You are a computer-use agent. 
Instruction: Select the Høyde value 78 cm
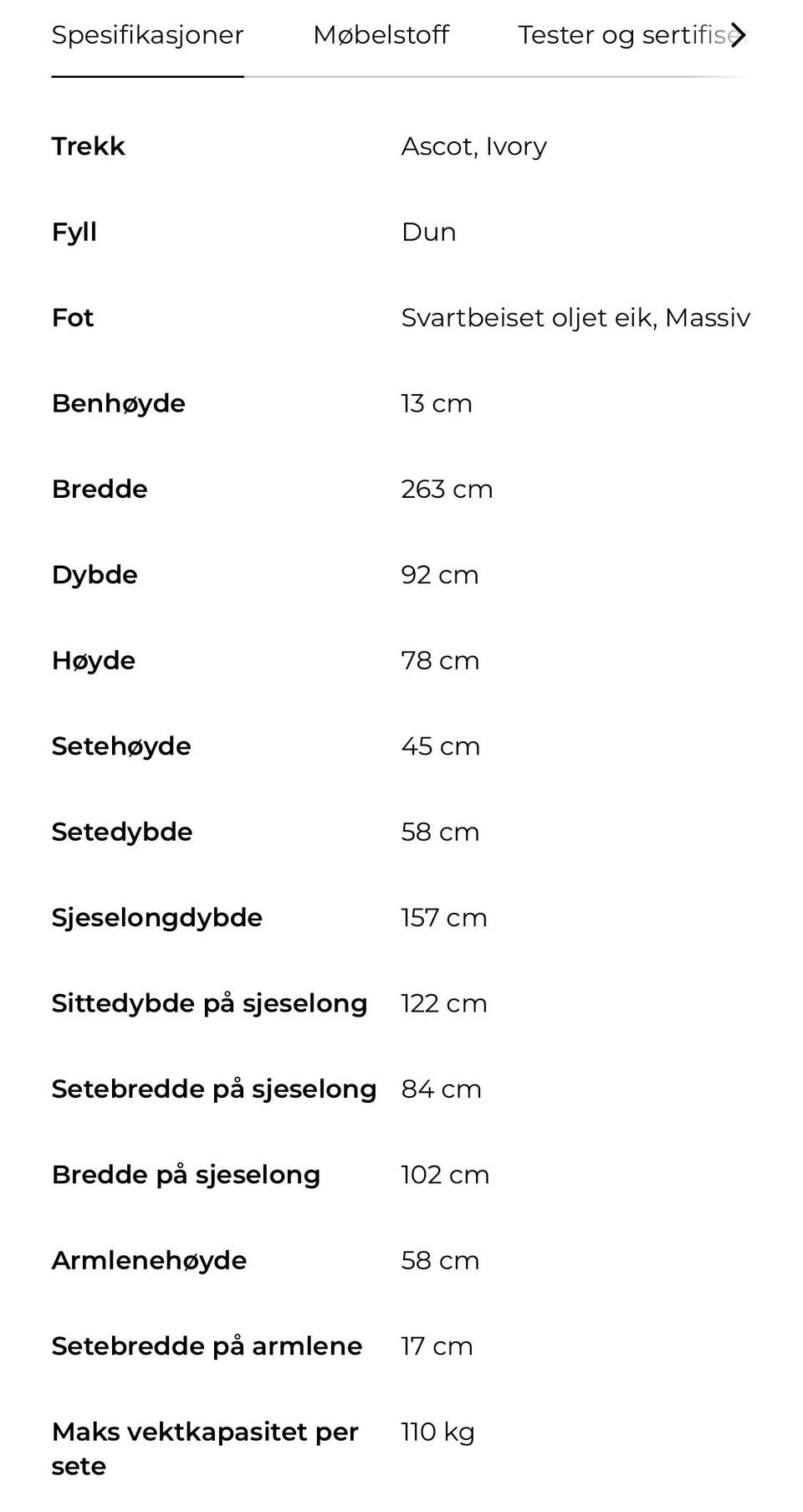pyautogui.click(x=440, y=660)
